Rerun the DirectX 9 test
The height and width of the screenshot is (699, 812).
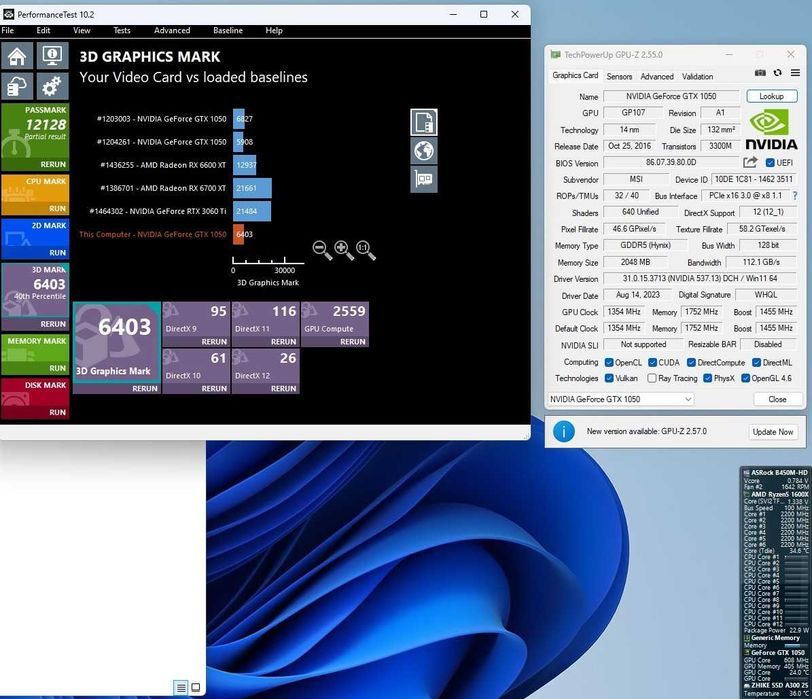tap(214, 342)
